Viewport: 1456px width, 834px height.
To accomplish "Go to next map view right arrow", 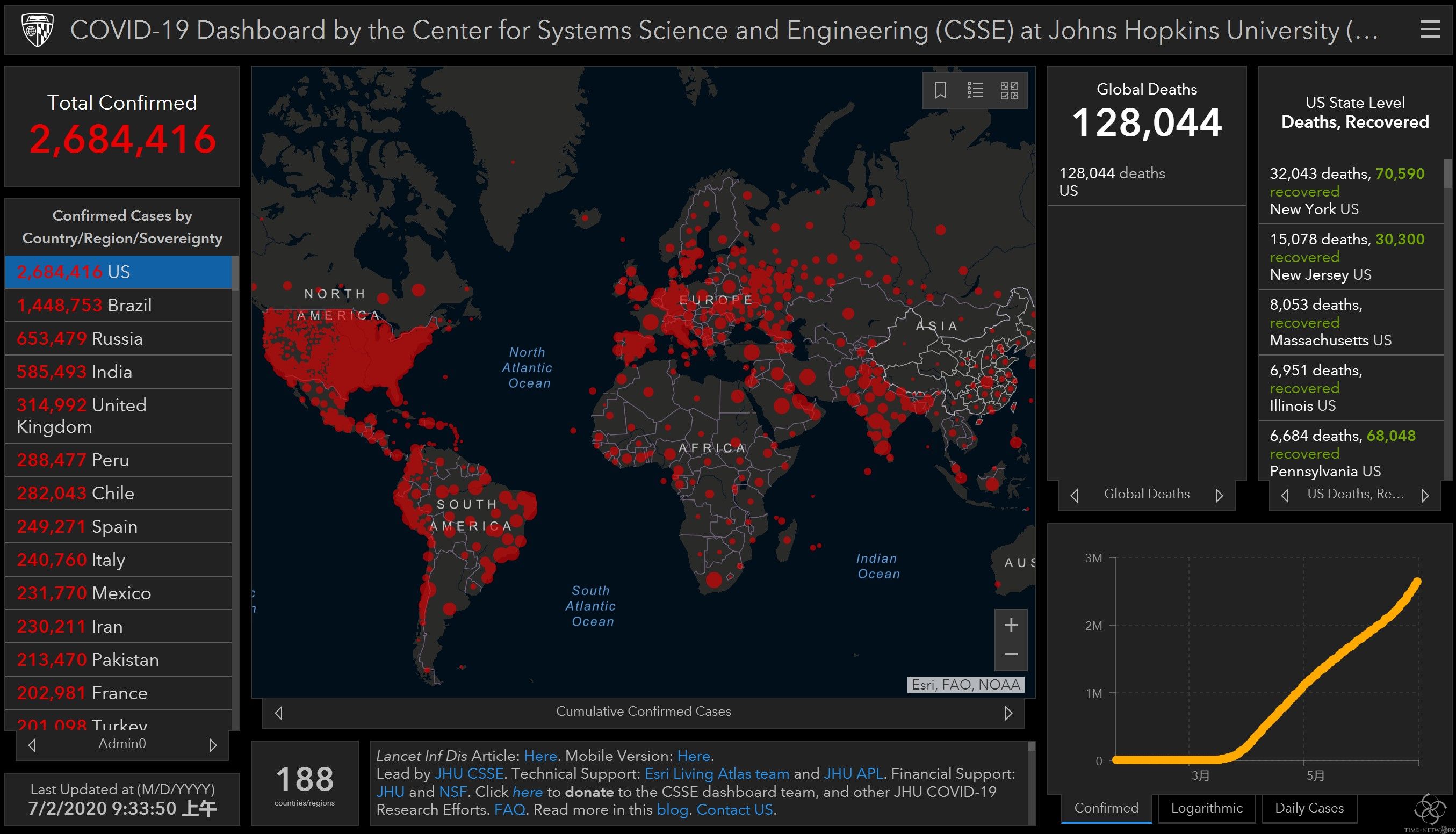I will 1008,713.
